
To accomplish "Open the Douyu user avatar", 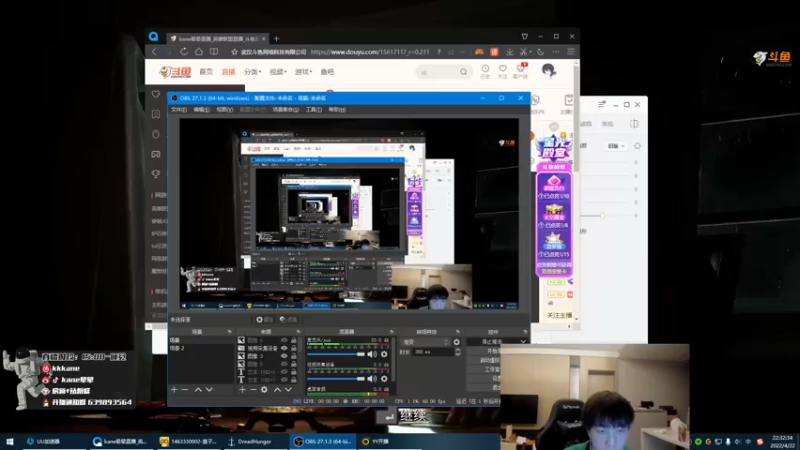I will 548,71.
